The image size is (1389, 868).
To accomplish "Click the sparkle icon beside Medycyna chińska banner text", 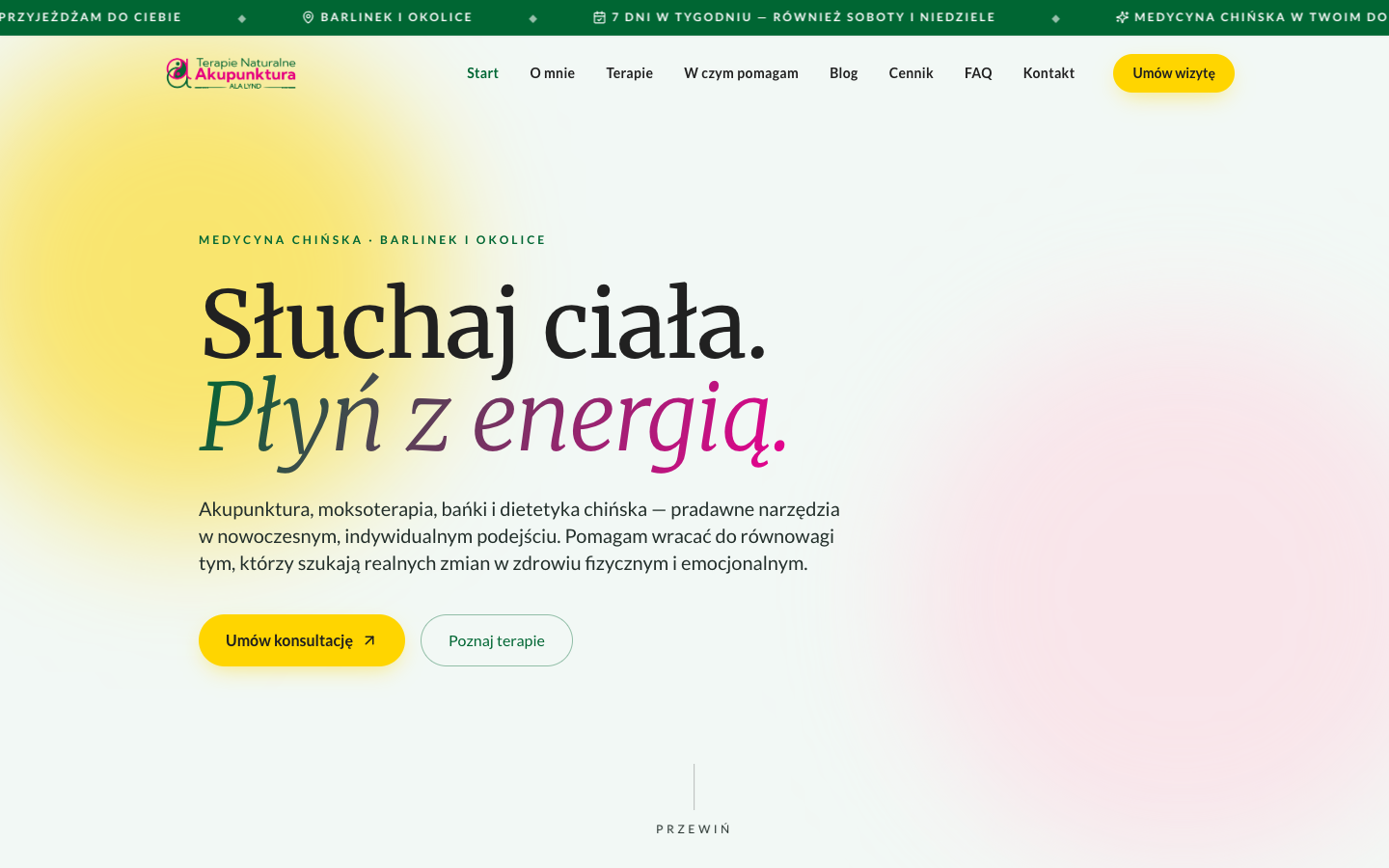I will coord(1122,17).
